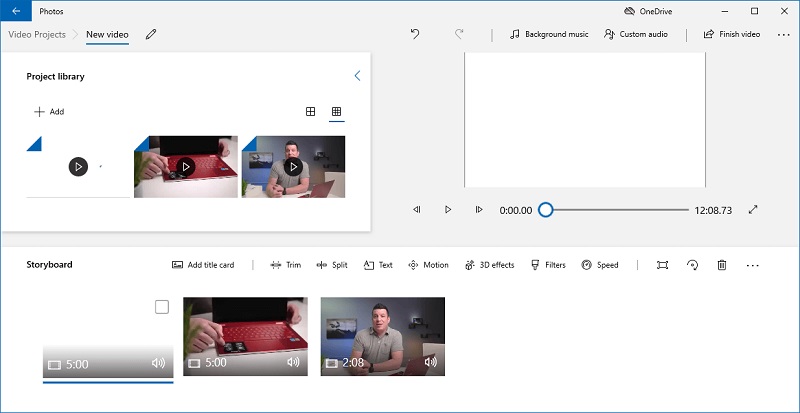This screenshot has height=413, width=800.
Task: Collapse the Project library panel
Action: [x=357, y=76]
